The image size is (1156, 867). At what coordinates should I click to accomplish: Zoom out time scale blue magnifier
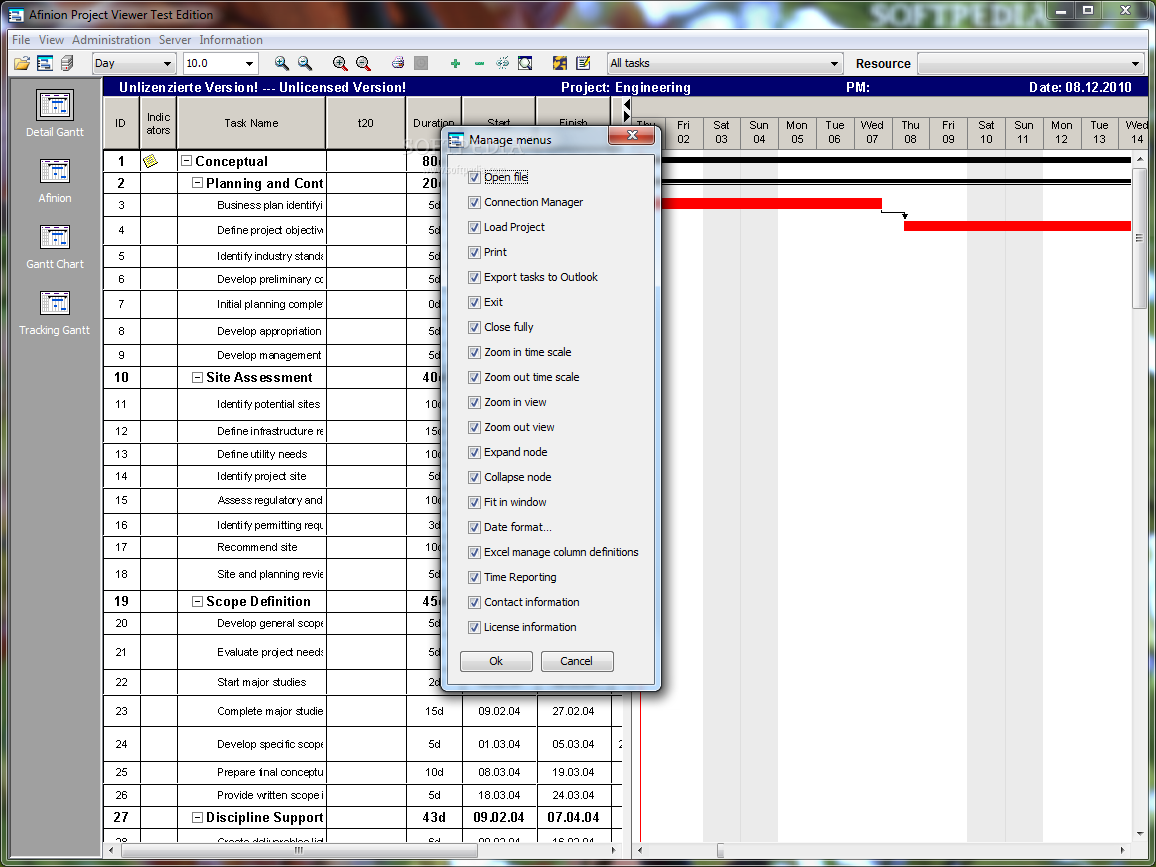pyautogui.click(x=304, y=63)
